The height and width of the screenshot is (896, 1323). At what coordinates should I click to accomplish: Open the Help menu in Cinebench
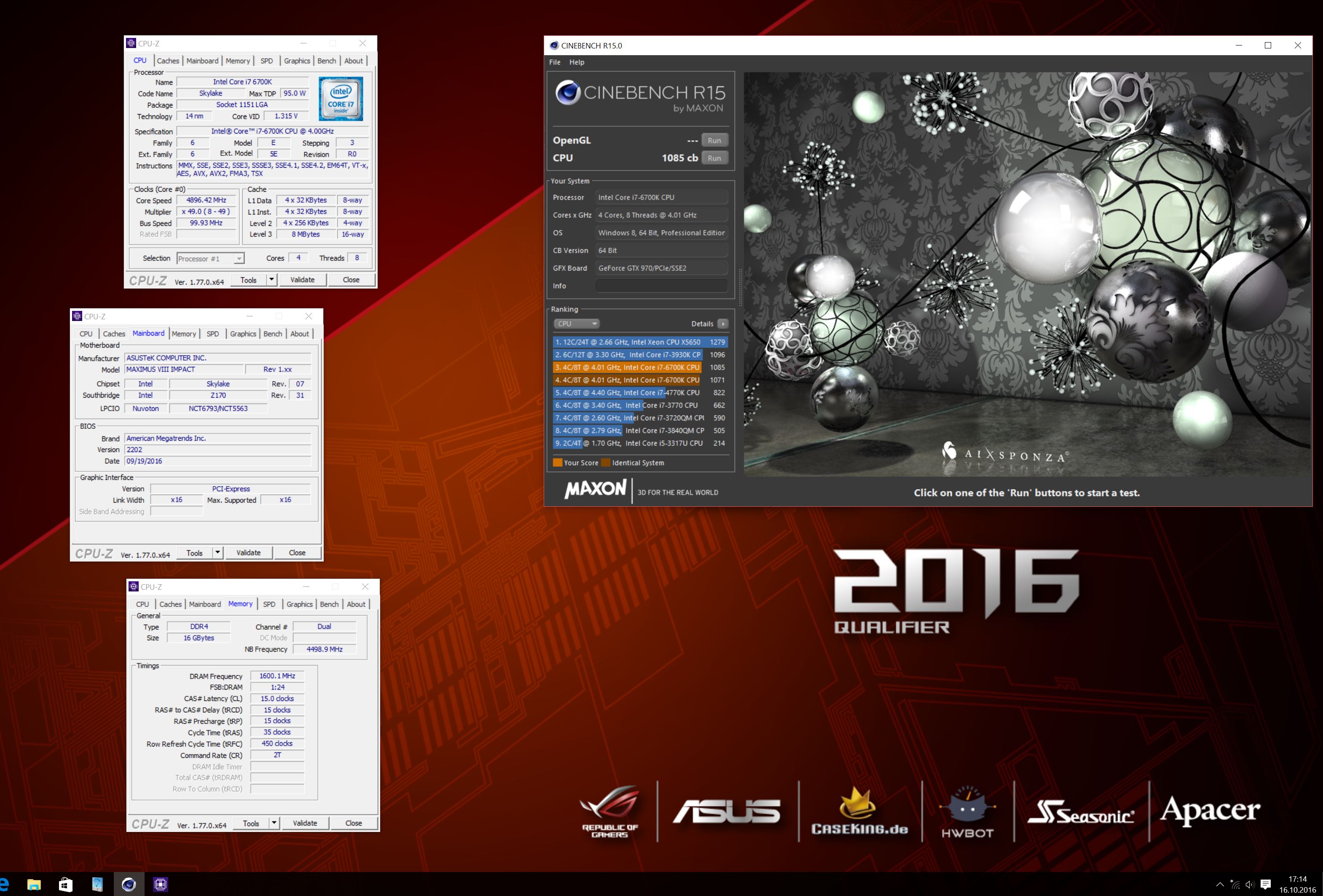coord(577,62)
